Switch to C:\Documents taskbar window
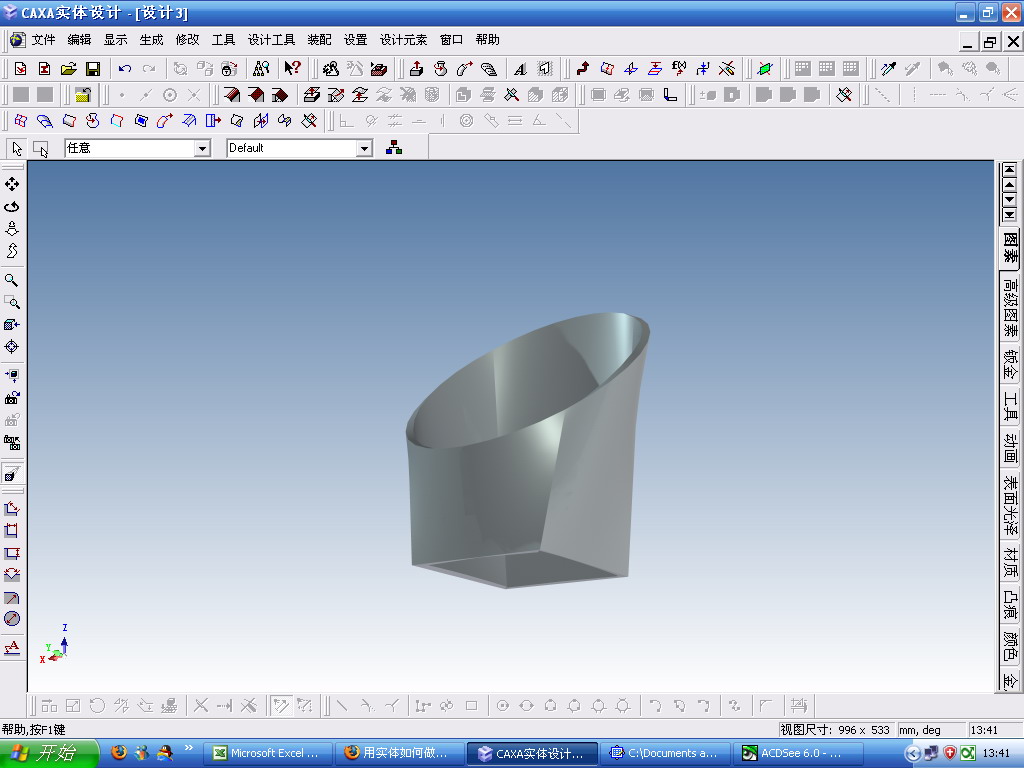This screenshot has width=1024, height=768. [x=665, y=753]
